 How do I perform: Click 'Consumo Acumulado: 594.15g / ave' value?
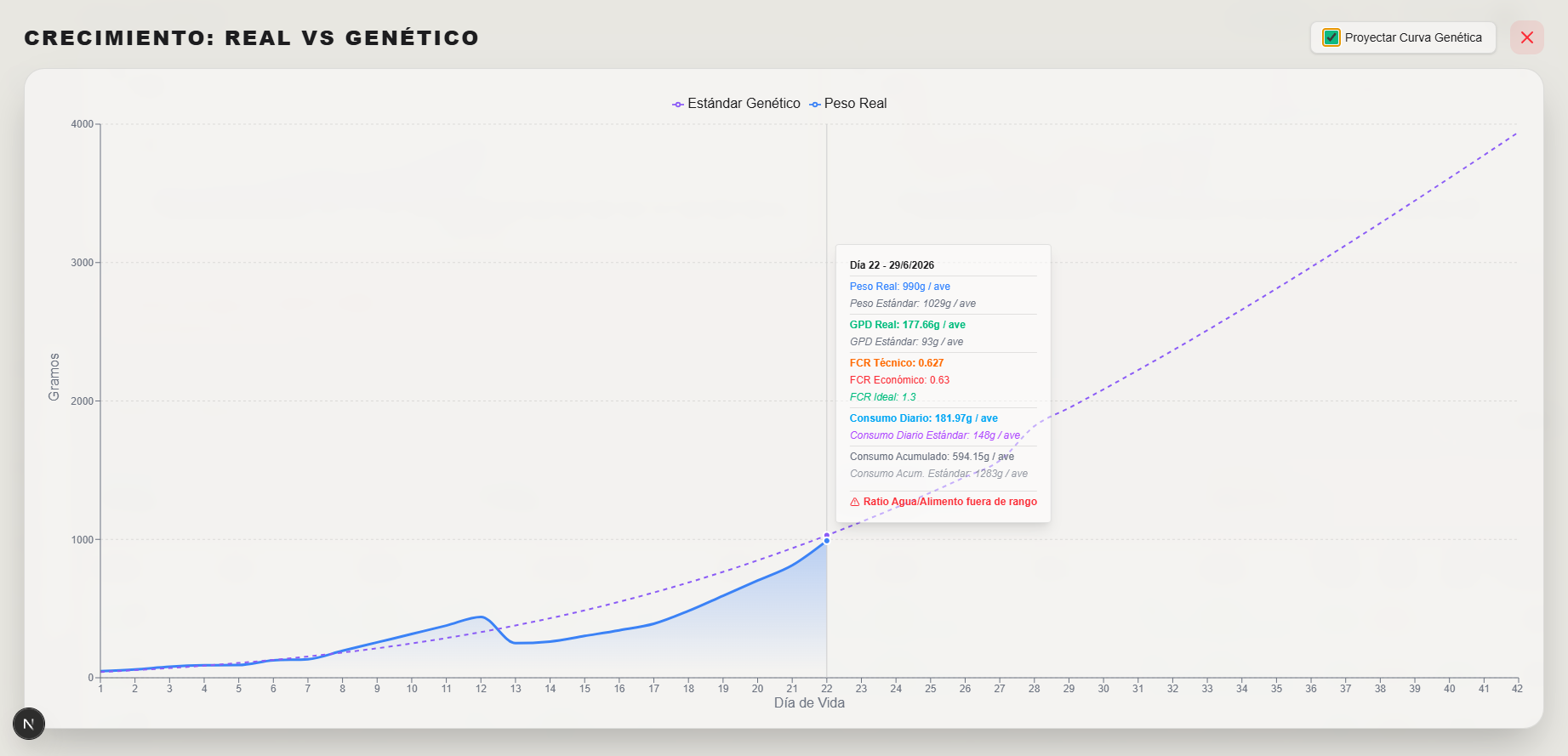[932, 457]
